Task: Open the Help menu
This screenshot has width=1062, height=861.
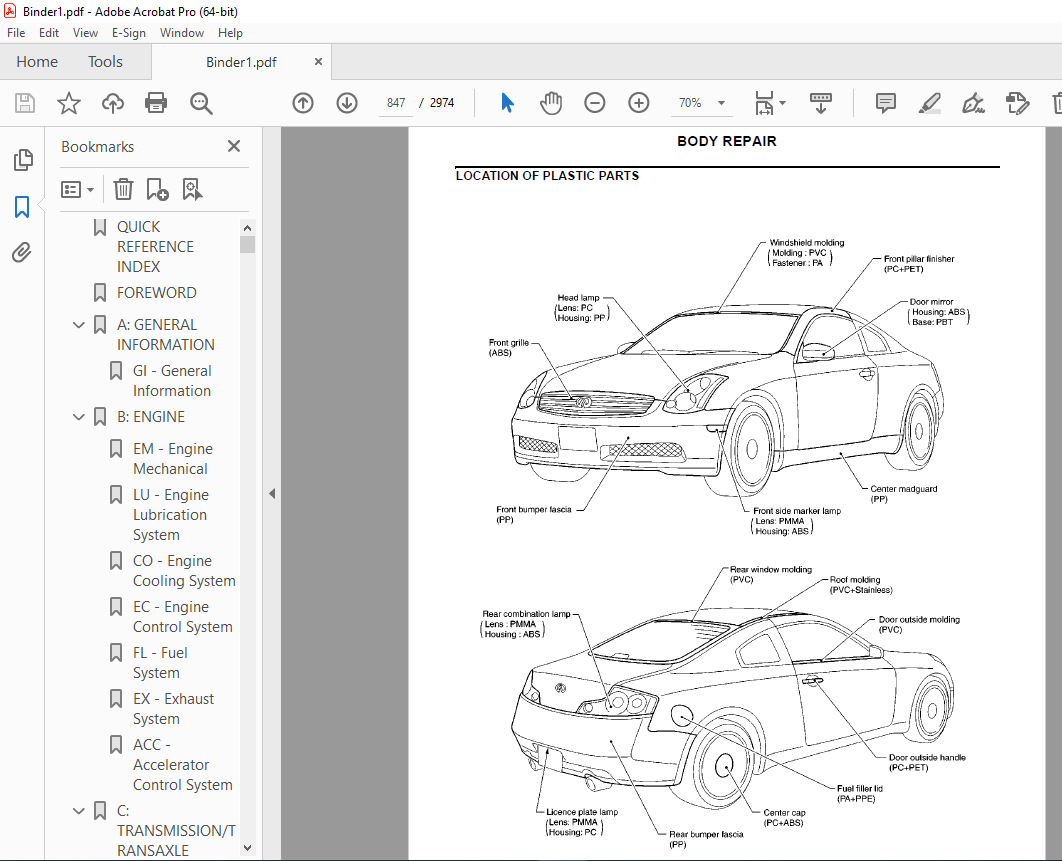Action: pos(230,33)
